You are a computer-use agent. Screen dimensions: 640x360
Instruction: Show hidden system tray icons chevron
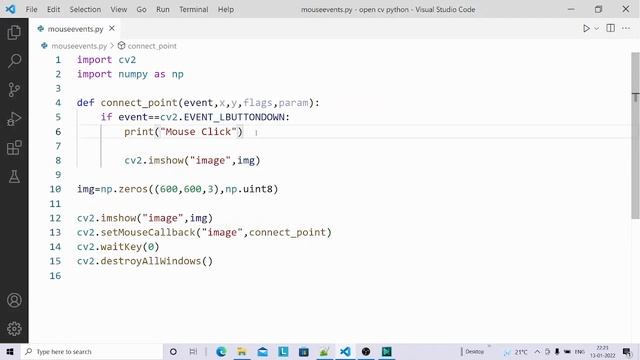tap(537, 351)
